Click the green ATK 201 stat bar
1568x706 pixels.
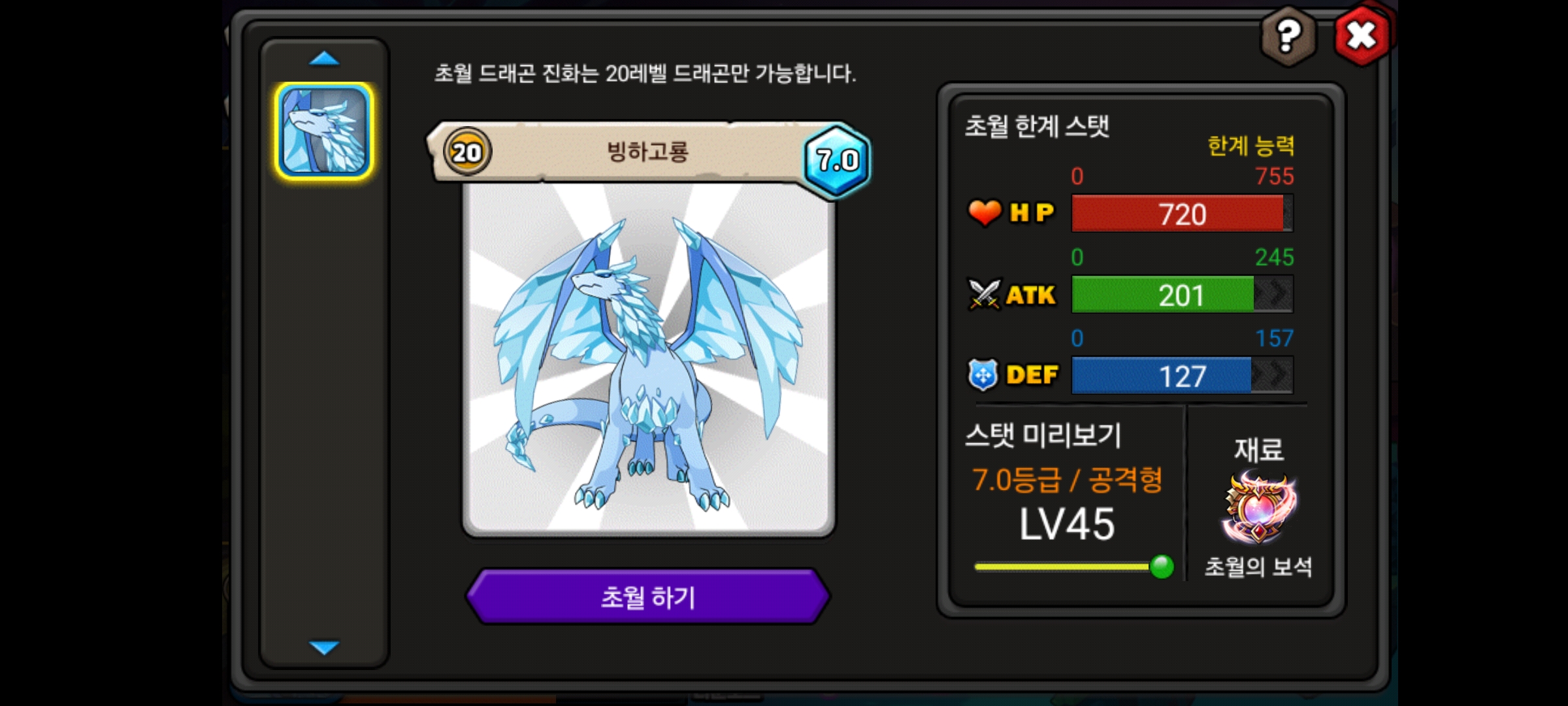(1183, 294)
